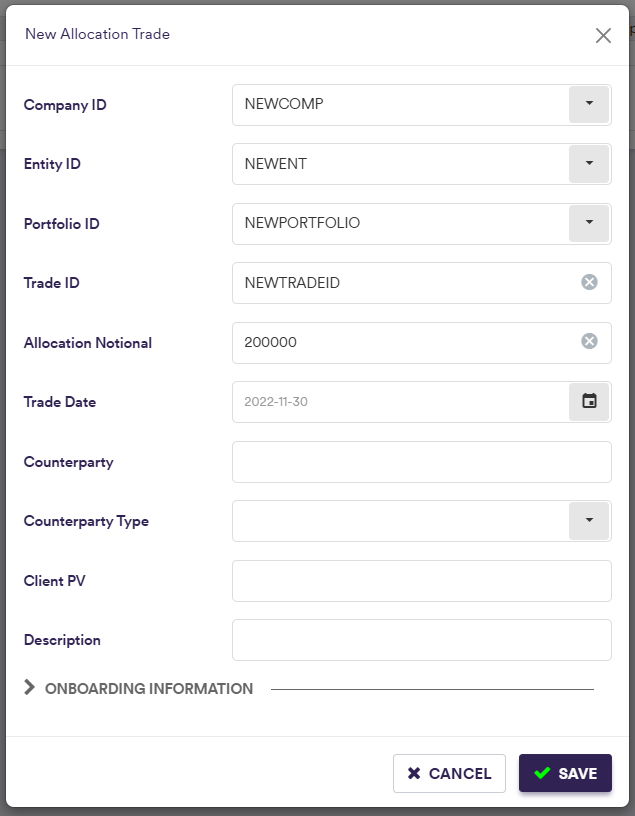Expand the Onboarding Information section

30,688
